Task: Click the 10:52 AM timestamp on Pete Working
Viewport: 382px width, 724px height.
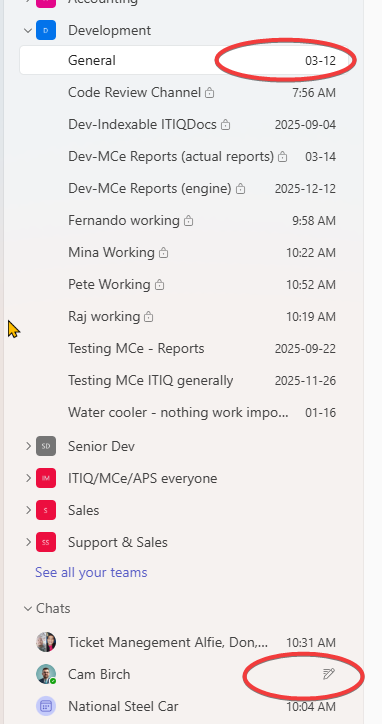Action: pos(311,285)
